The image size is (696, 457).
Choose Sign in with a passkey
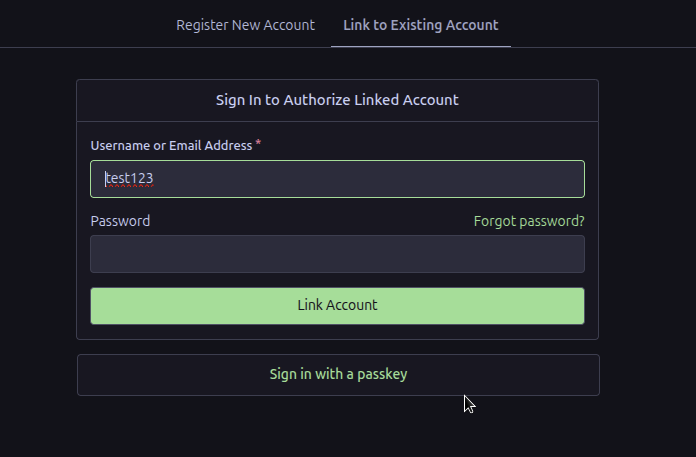tap(338, 374)
